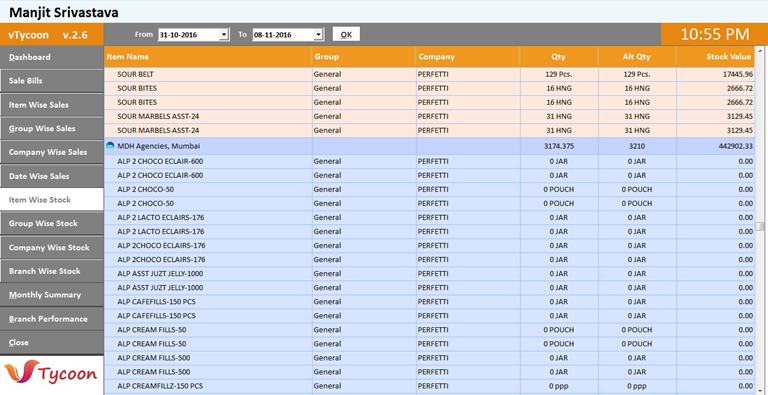Open Item Wise Sales report
768x395 pixels.
tap(51, 105)
